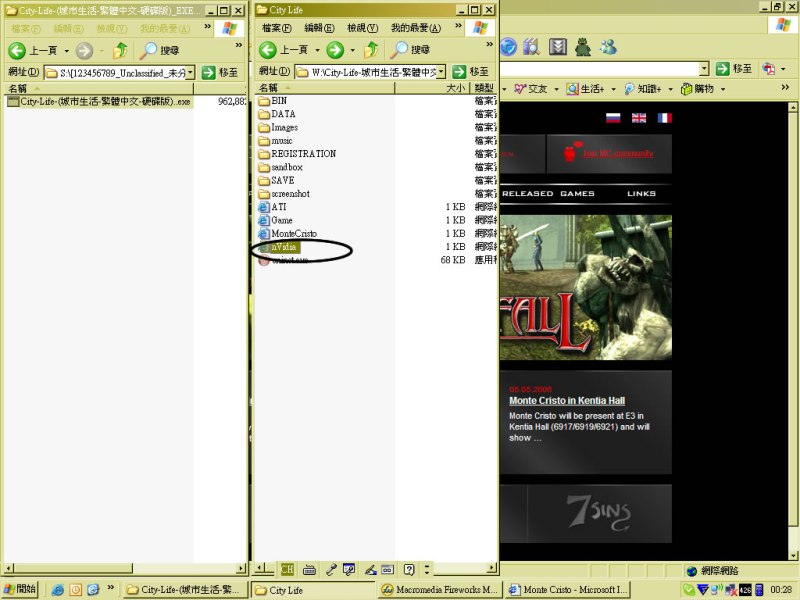
Task: Click 移至 go button in Internet Explorer
Action: click(x=734, y=68)
